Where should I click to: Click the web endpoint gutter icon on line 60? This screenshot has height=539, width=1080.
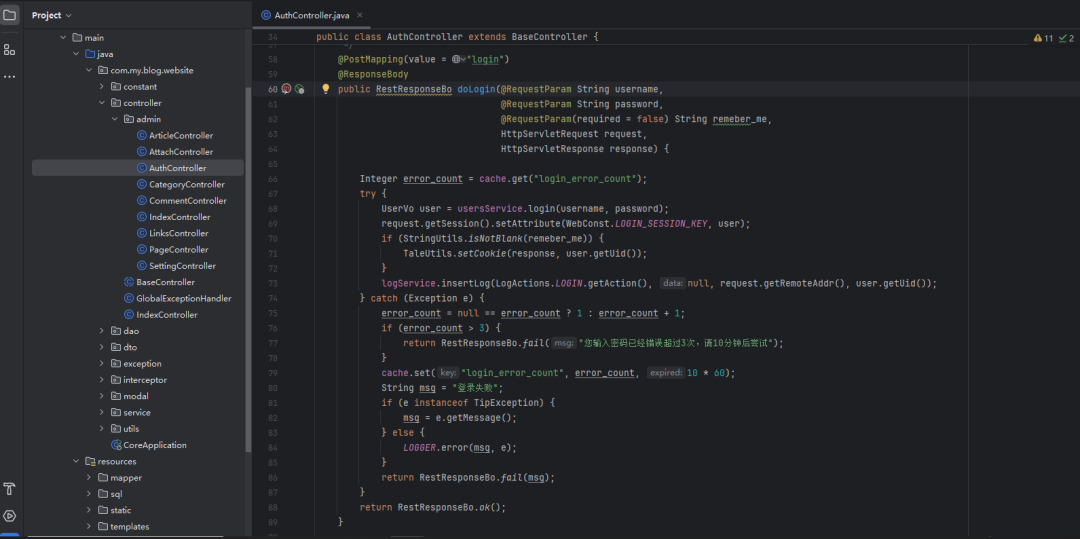pos(299,89)
